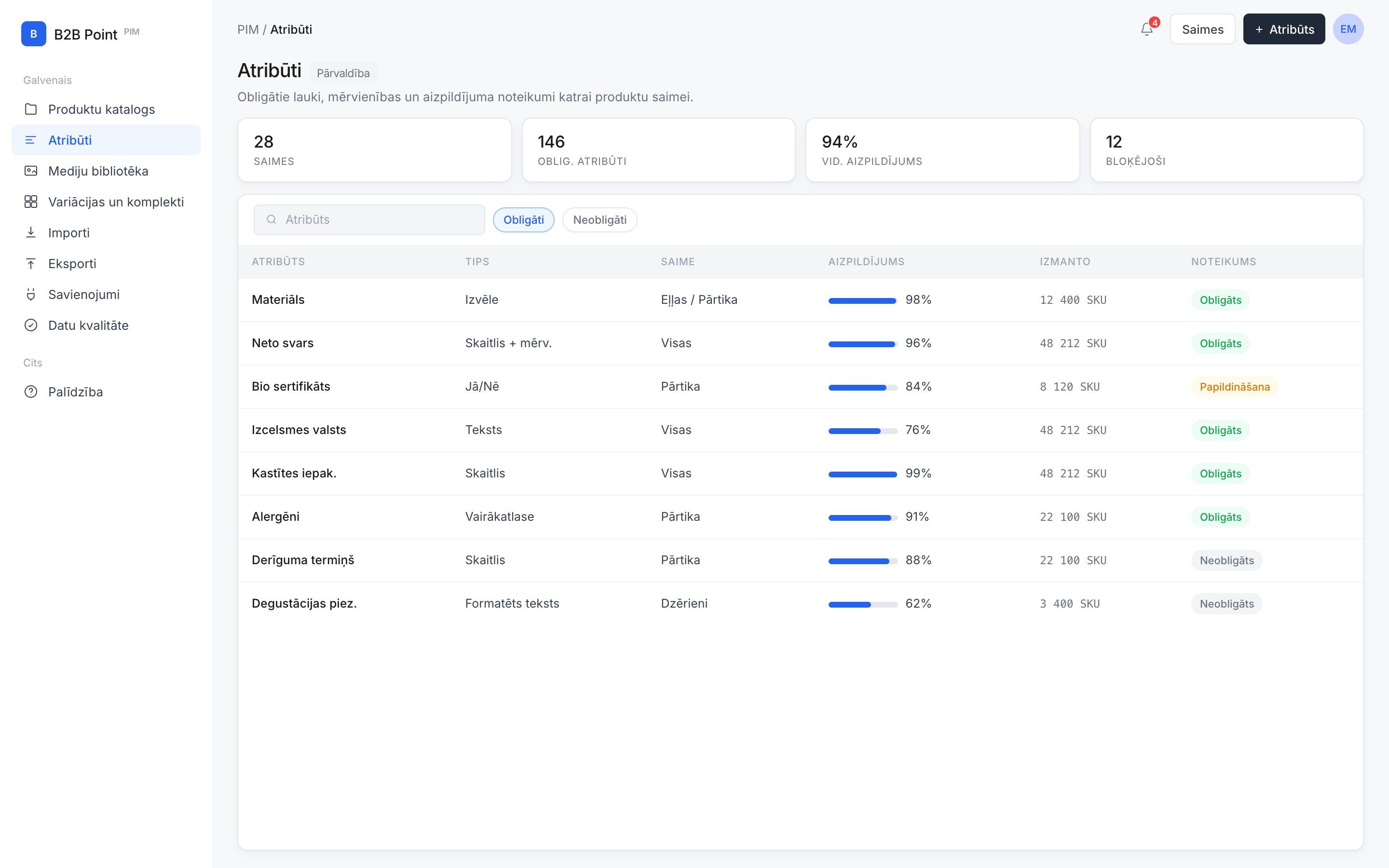The height and width of the screenshot is (868, 1389).
Task: Open Produktu katalogs in sidebar
Action: pos(106,109)
